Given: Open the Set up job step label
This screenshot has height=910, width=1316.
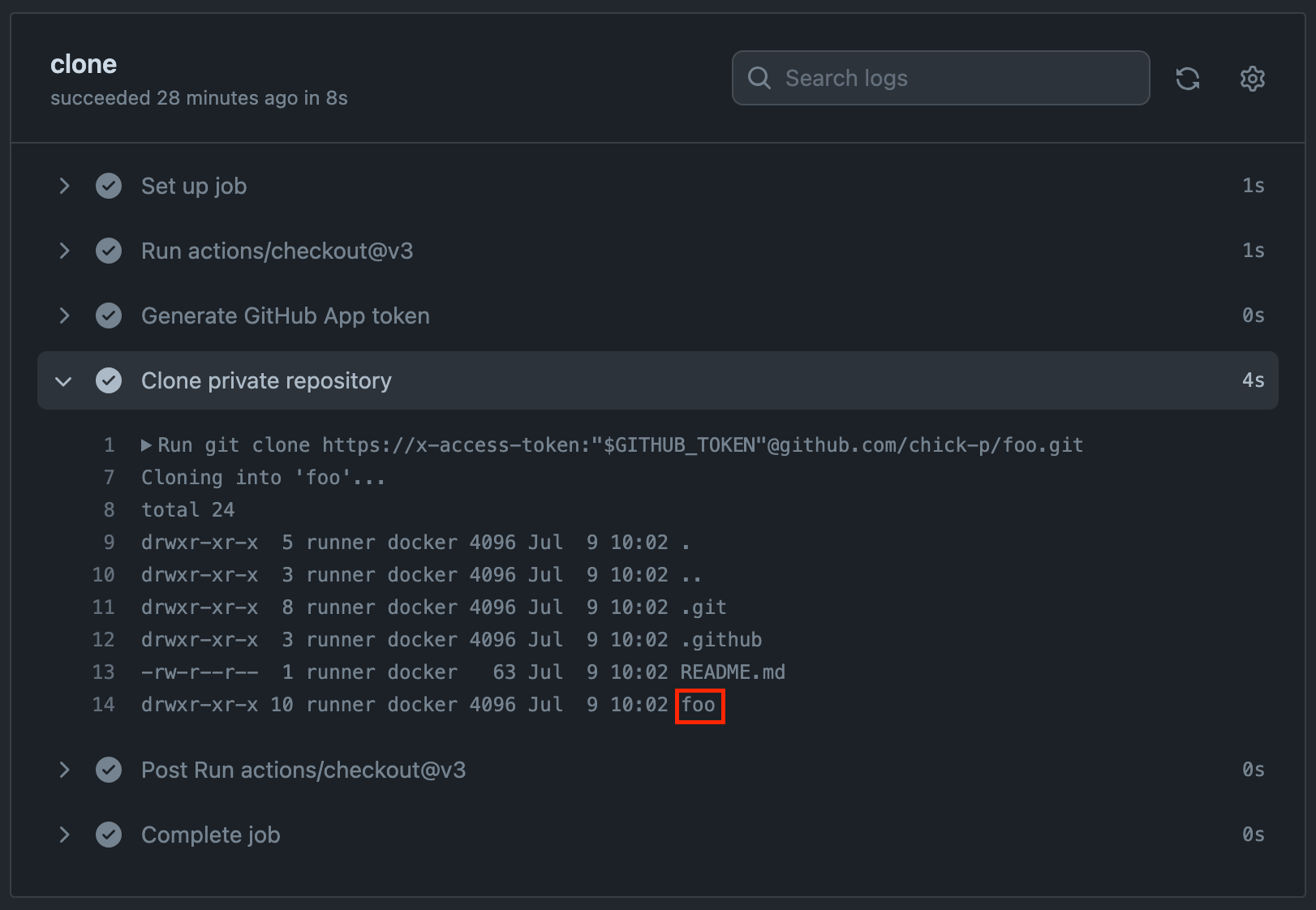Looking at the screenshot, I should pyautogui.click(x=194, y=187).
